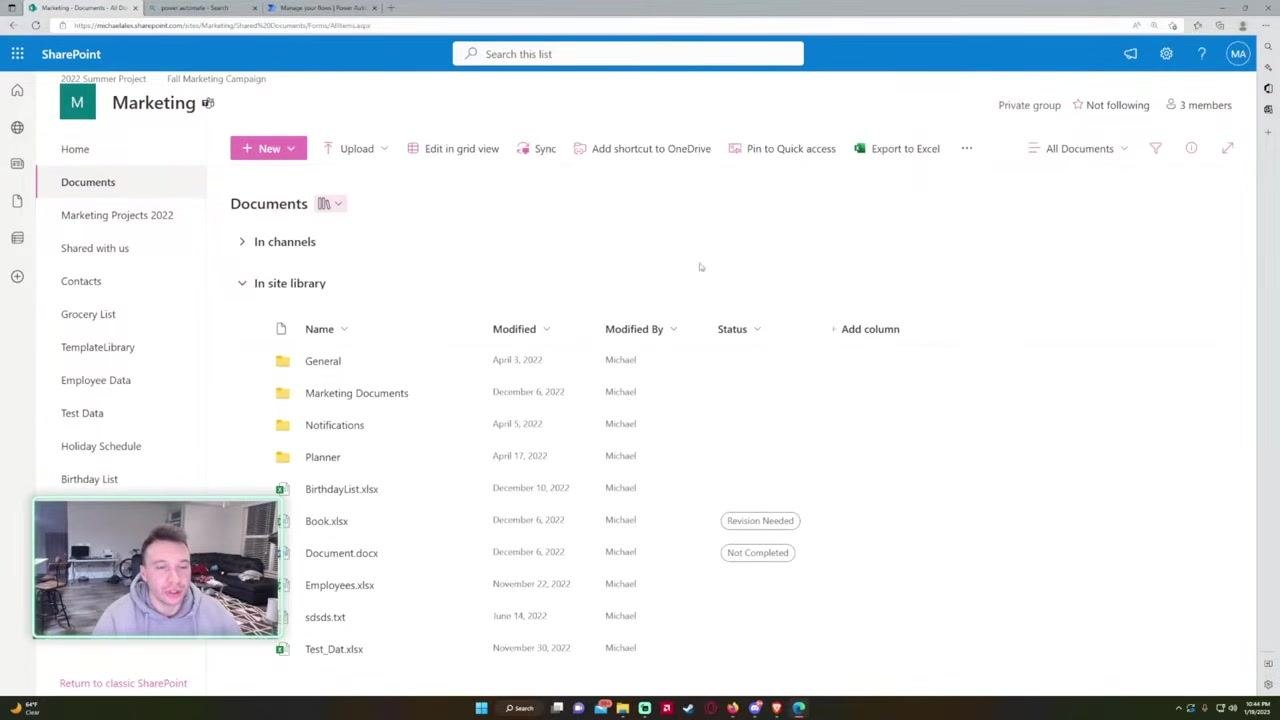Click the November 30, 2022 modified date
This screenshot has width=1280, height=720.
[x=531, y=648]
